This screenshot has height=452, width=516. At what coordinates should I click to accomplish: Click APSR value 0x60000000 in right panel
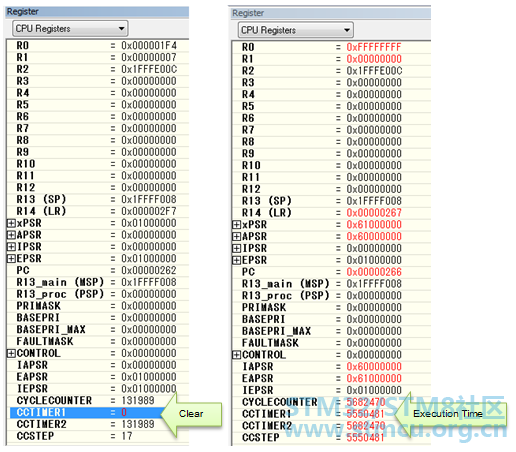click(x=374, y=237)
